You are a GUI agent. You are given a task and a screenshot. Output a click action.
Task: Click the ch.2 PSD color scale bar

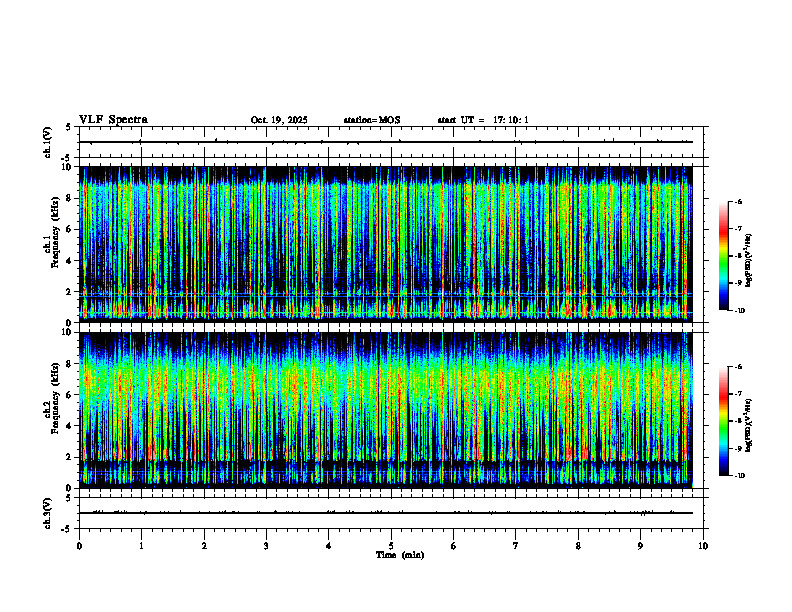[x=723, y=421]
